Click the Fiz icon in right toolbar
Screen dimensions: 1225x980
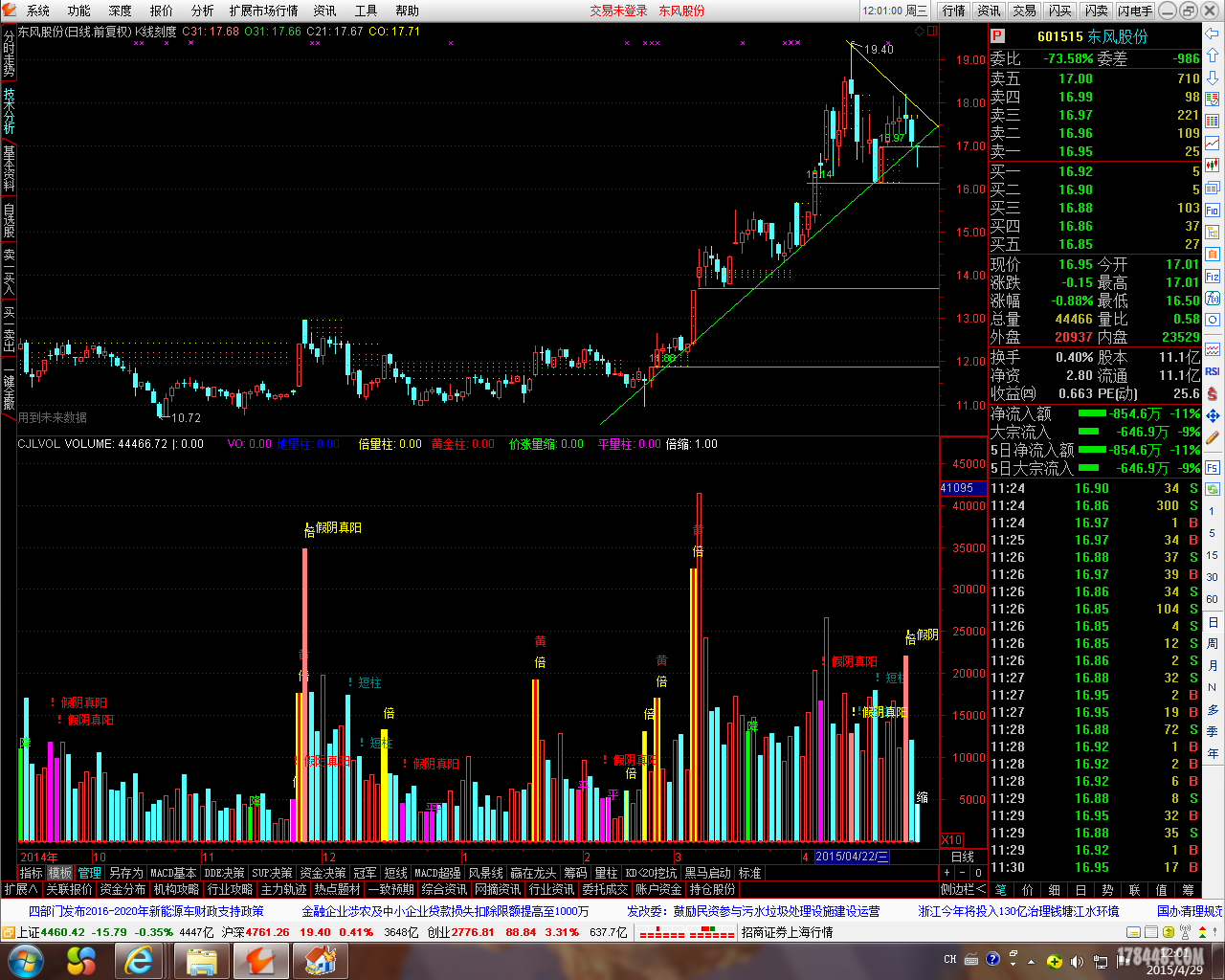click(x=1213, y=277)
